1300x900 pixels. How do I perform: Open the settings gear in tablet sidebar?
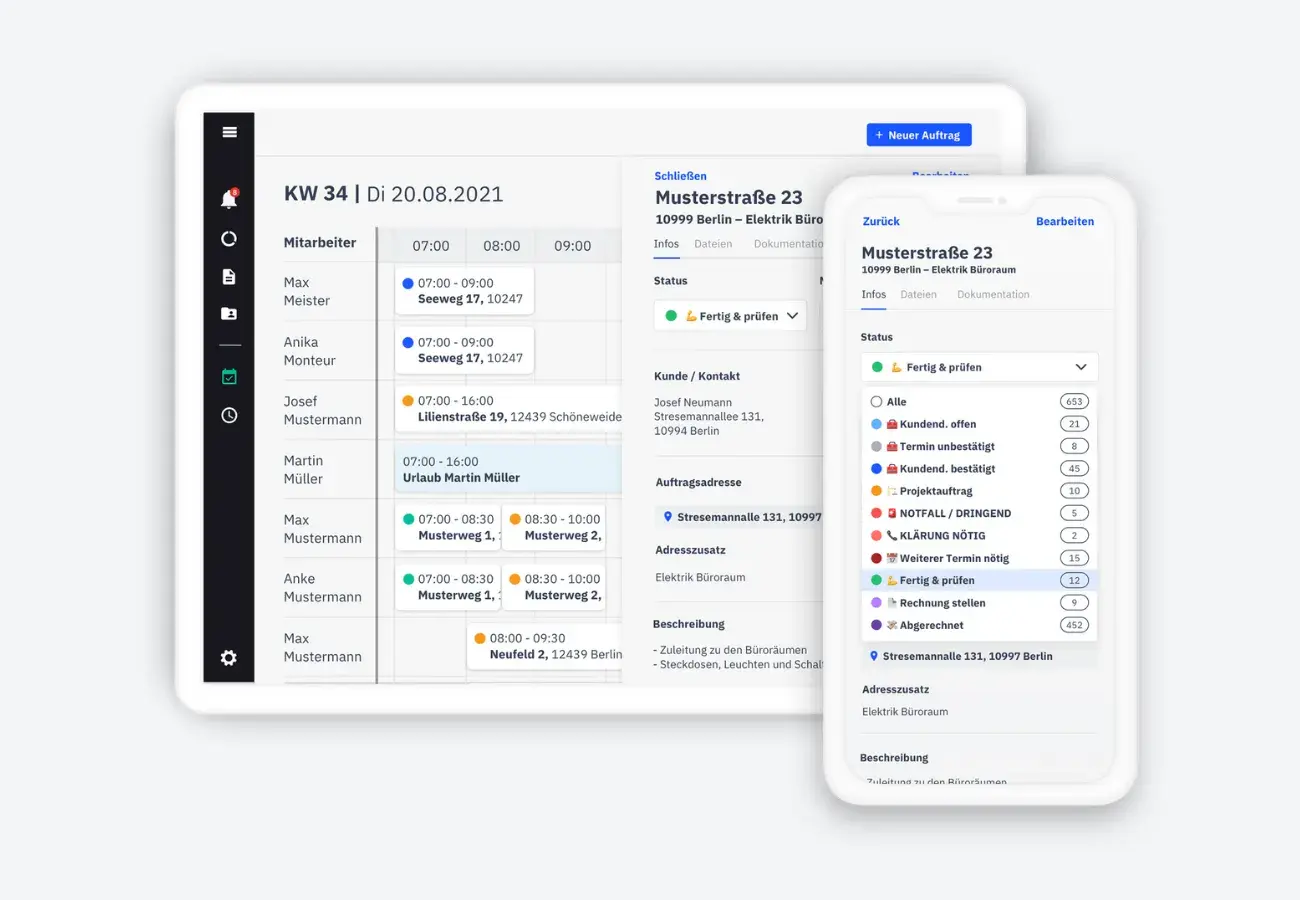pyautogui.click(x=229, y=658)
